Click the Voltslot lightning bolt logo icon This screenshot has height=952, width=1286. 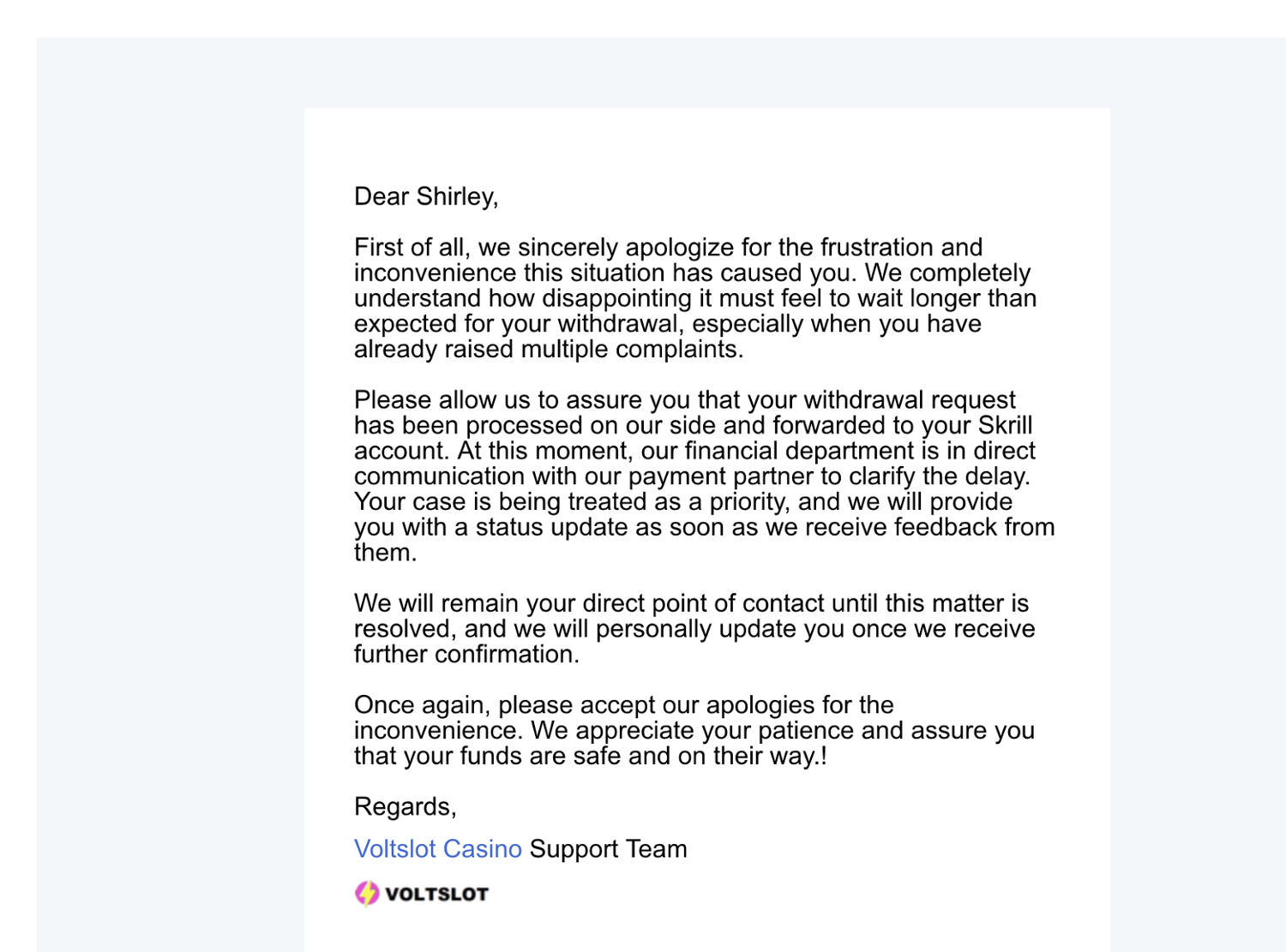click(x=367, y=894)
